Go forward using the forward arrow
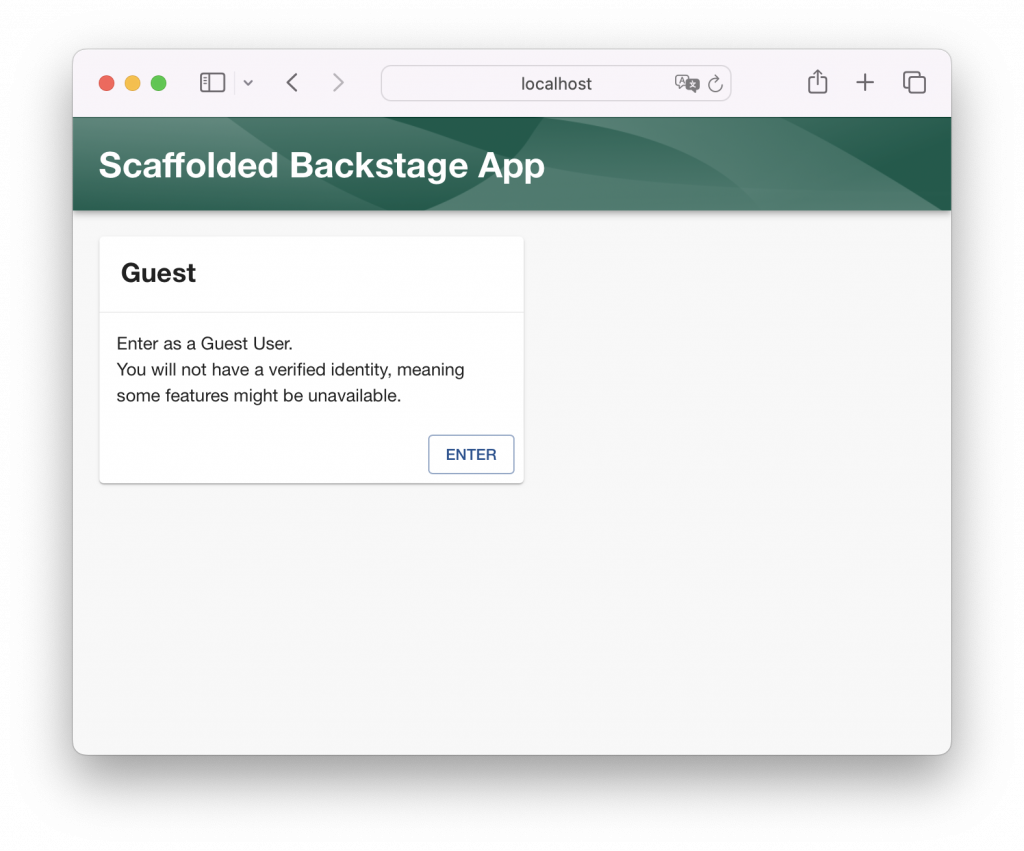Image resolution: width=1024 pixels, height=851 pixels. [x=338, y=83]
